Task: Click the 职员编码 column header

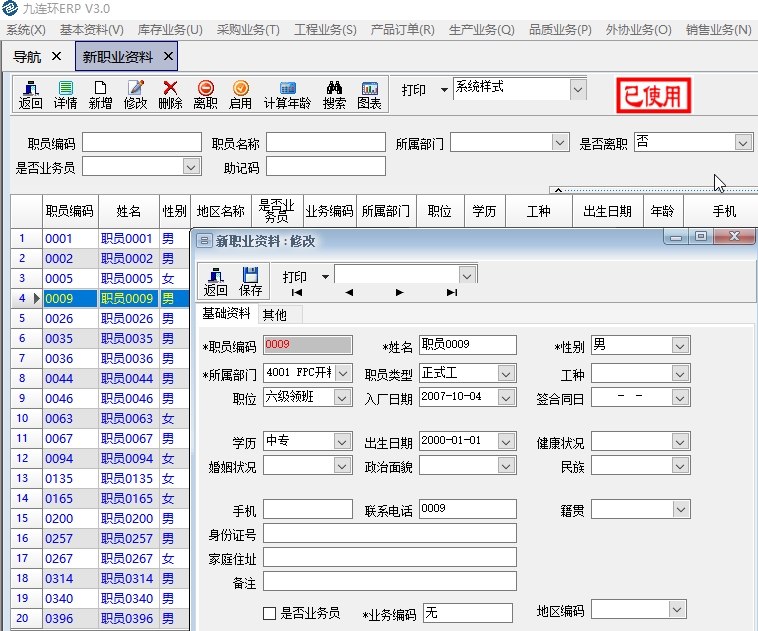Action: tap(70, 211)
